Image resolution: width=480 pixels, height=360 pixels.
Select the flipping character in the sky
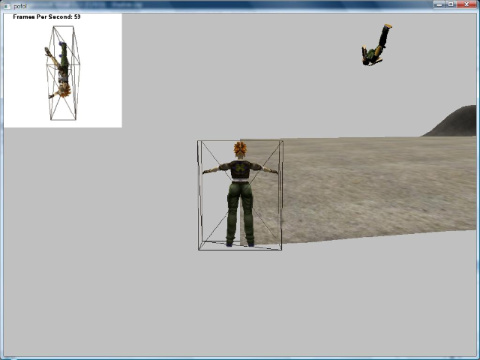376,45
